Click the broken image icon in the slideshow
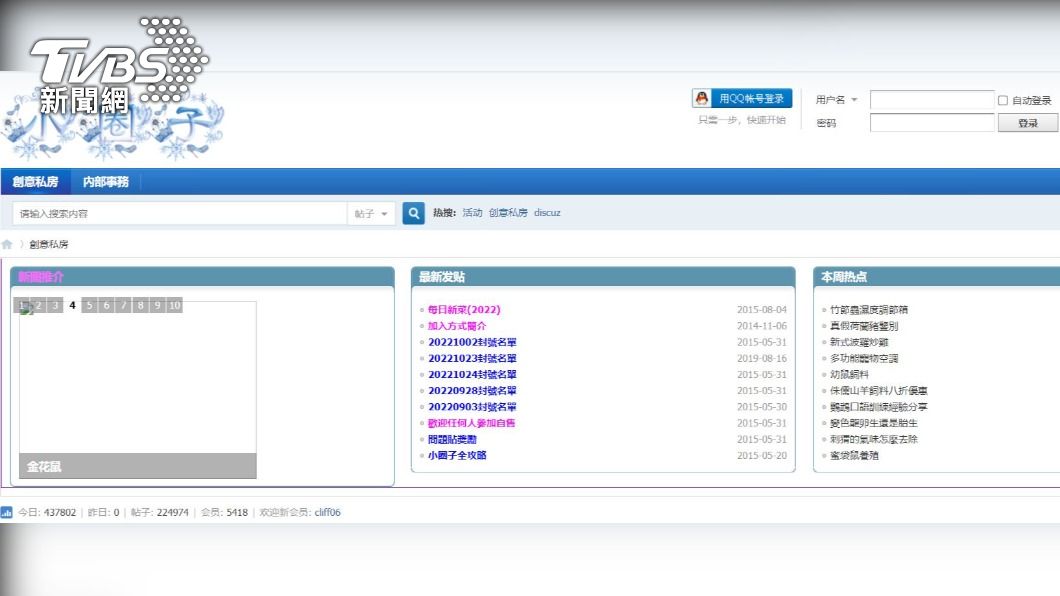 tap(27, 310)
